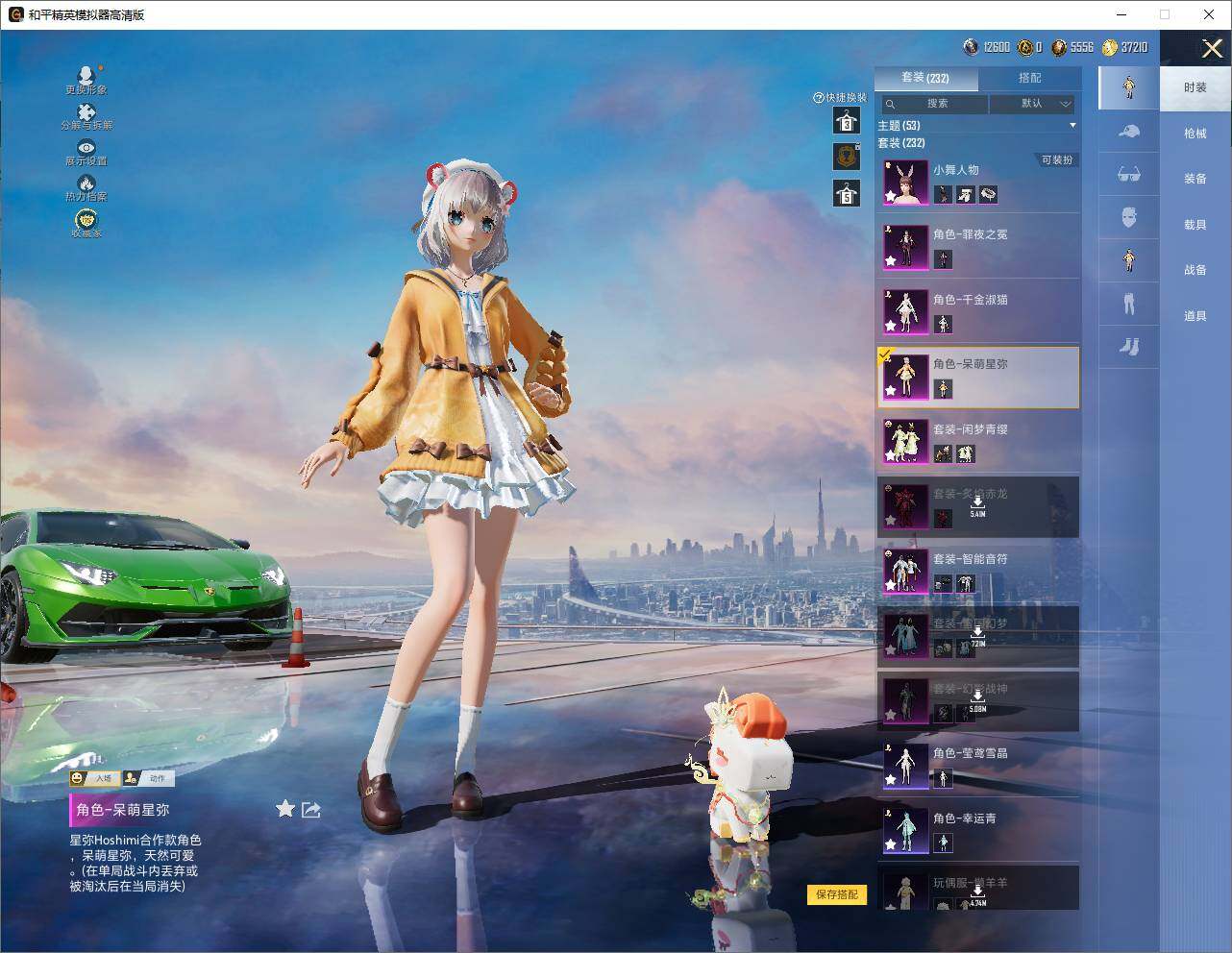Click 小舞人物 shoes component icon

(966, 194)
